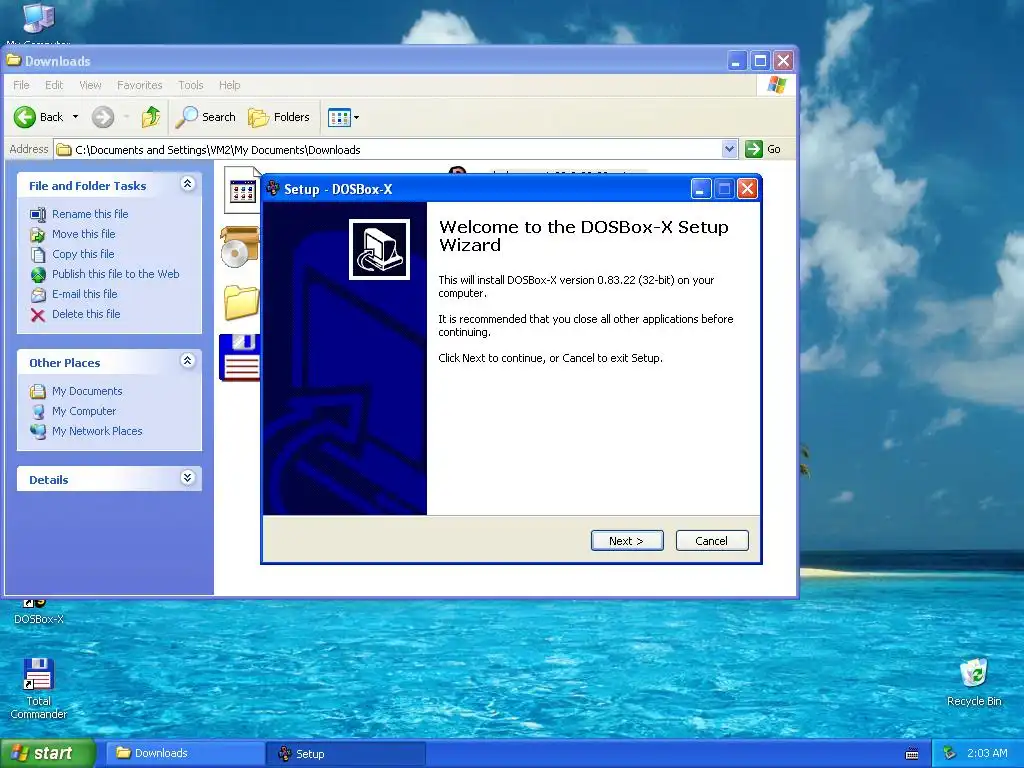The image size is (1024, 768).
Task: Click the Downloads window title bar folder icon
Action: coord(14,61)
